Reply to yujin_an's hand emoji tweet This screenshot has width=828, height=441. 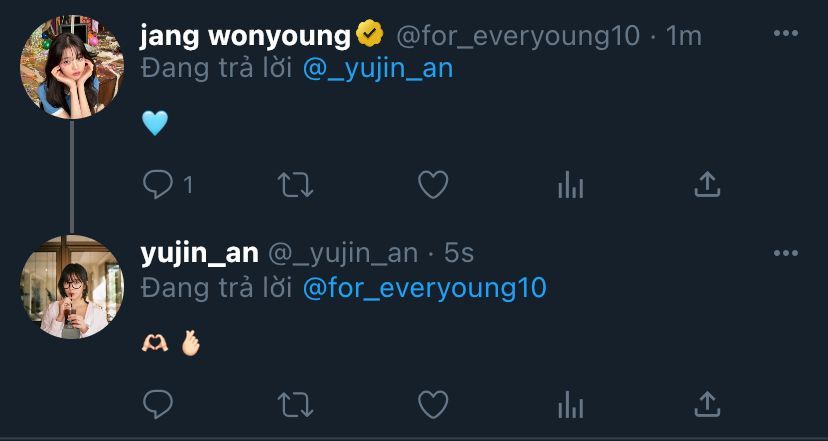click(158, 405)
